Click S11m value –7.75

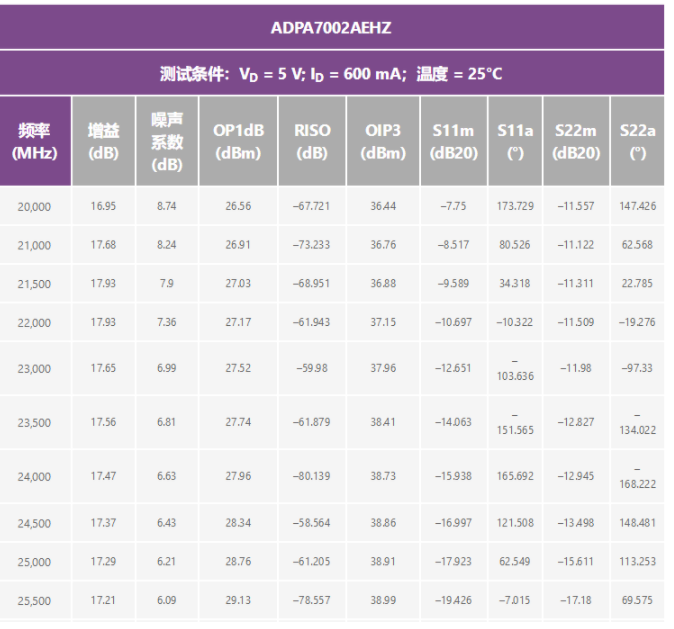[x=453, y=206]
